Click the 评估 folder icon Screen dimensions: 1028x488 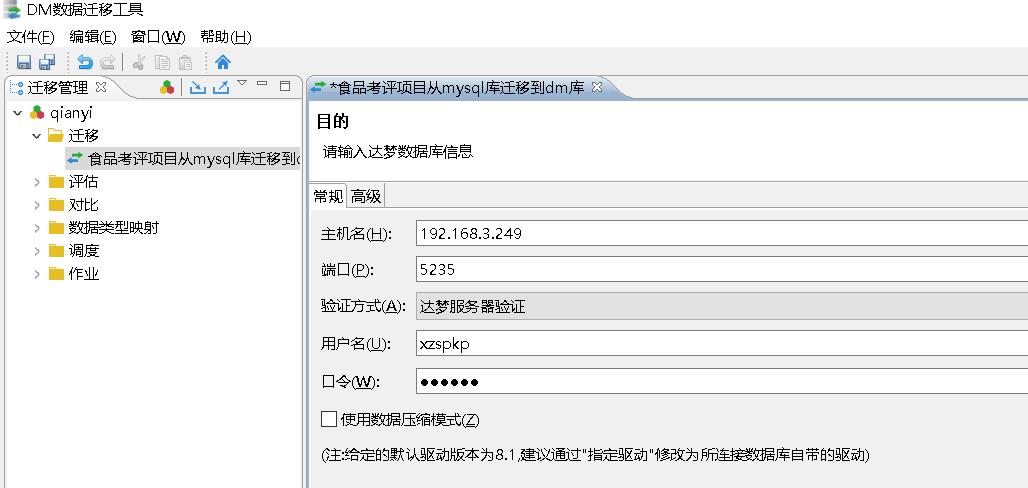click(56, 182)
